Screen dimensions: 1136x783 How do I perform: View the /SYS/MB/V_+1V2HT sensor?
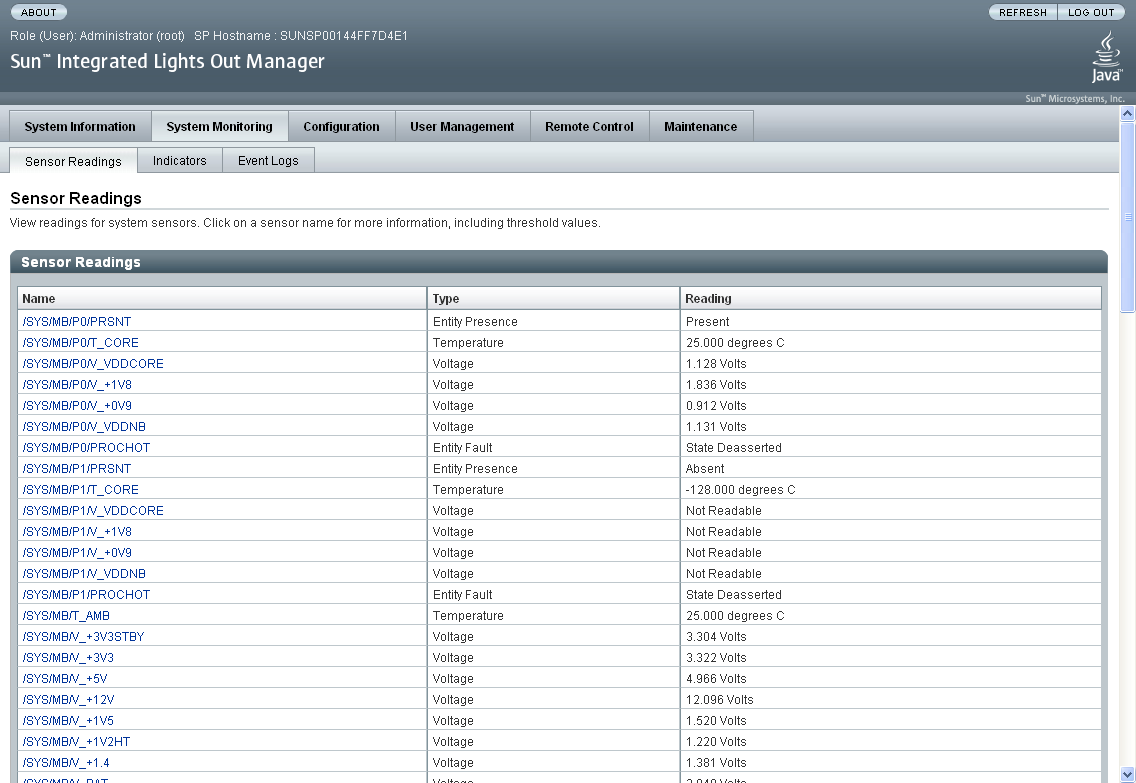point(76,742)
